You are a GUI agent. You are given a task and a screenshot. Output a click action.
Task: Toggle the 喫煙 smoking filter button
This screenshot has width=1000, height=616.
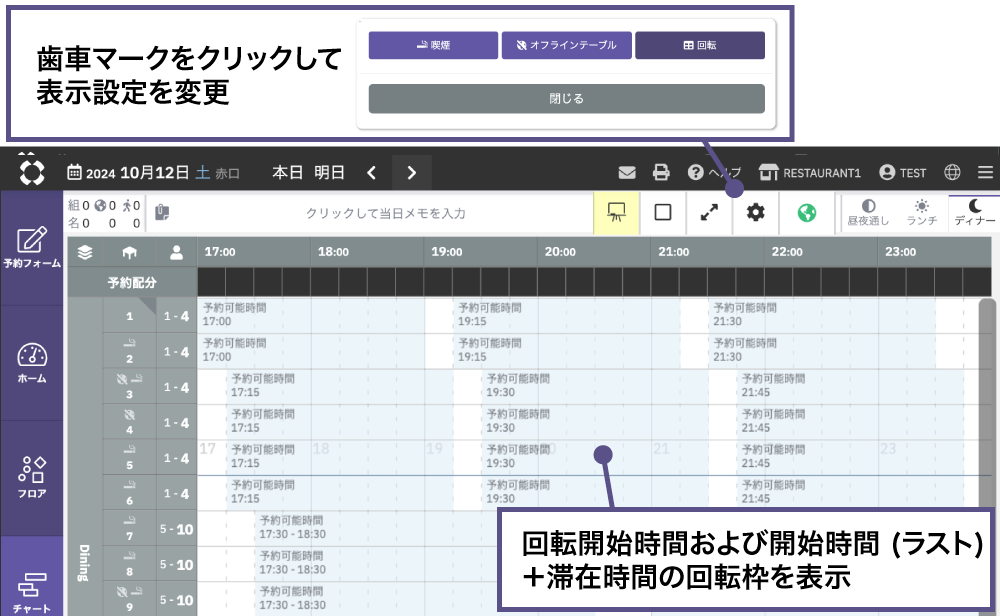pyautogui.click(x=433, y=45)
